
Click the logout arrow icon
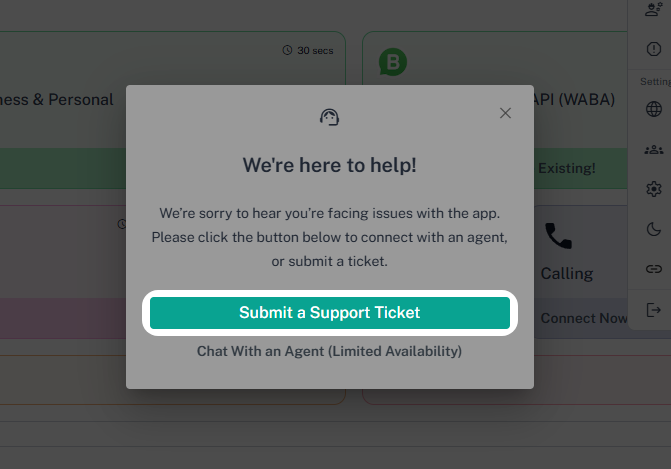point(654,310)
